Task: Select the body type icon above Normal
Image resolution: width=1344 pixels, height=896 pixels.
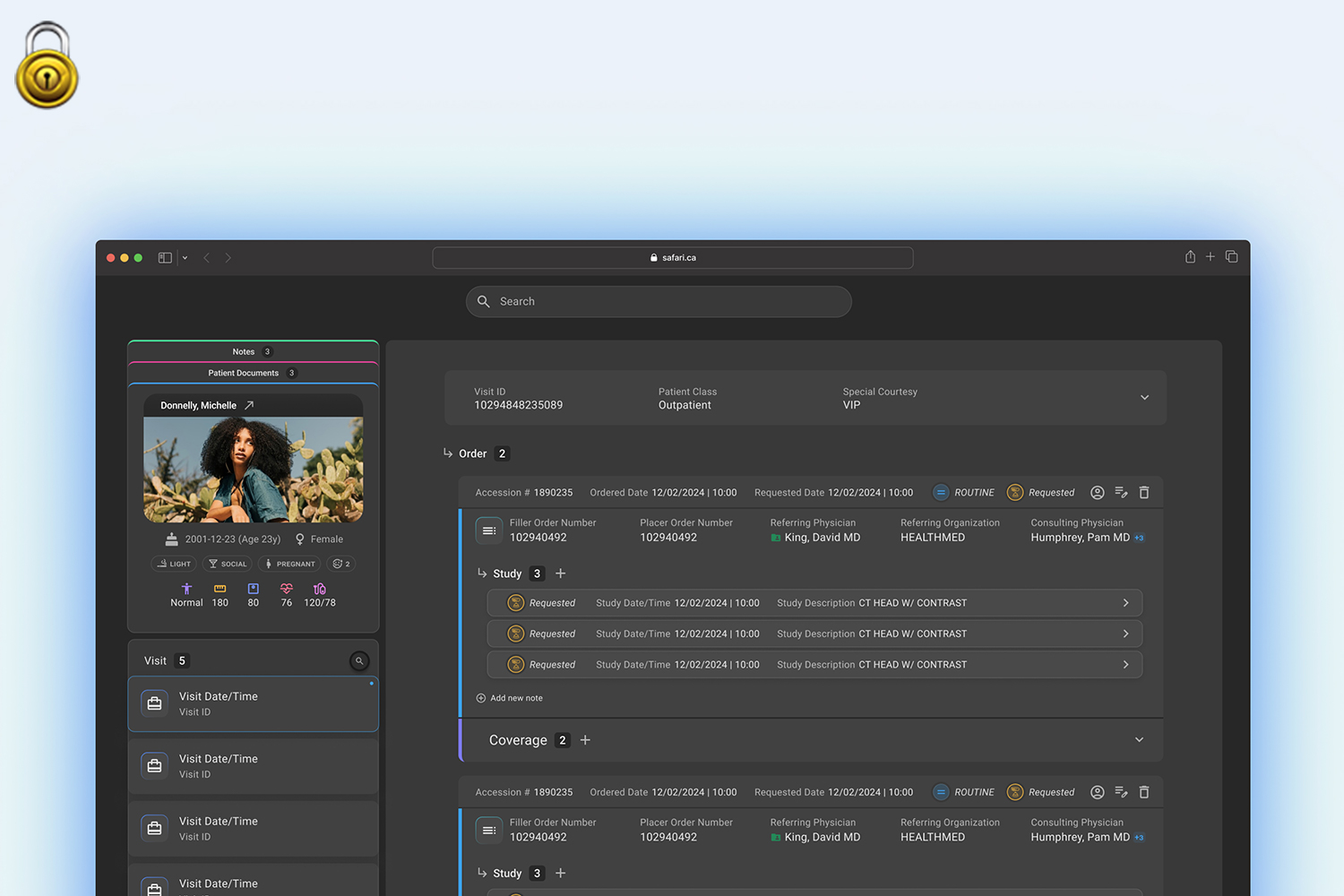Action: click(186, 589)
